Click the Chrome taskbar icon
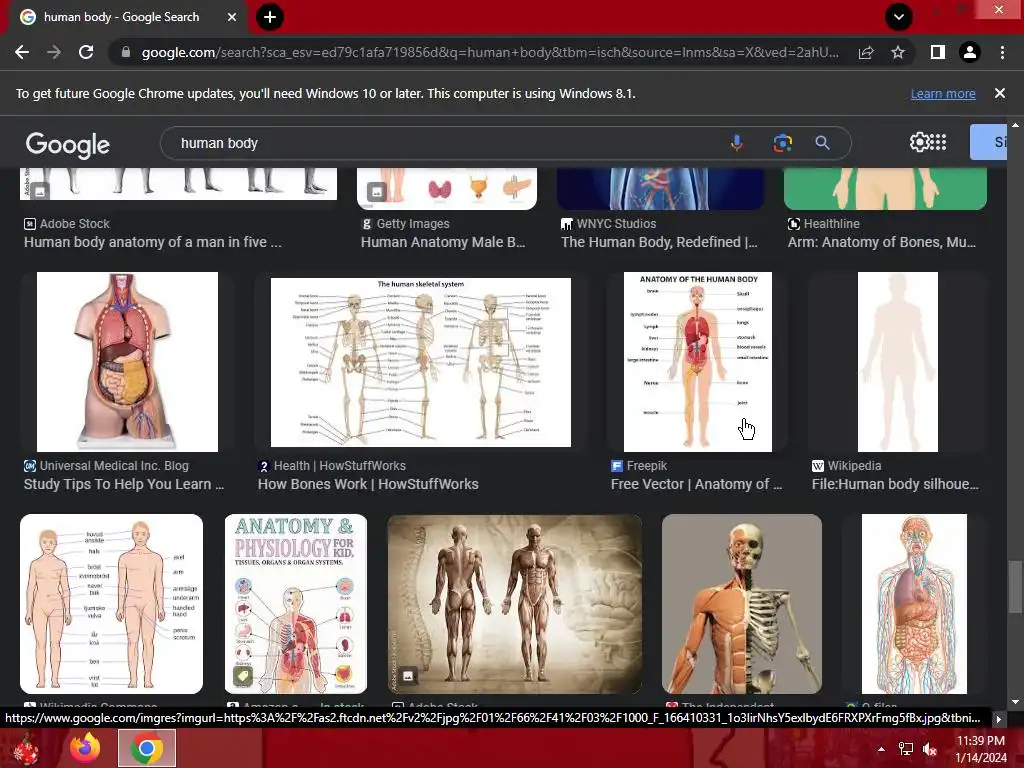1024x768 pixels. point(147,748)
